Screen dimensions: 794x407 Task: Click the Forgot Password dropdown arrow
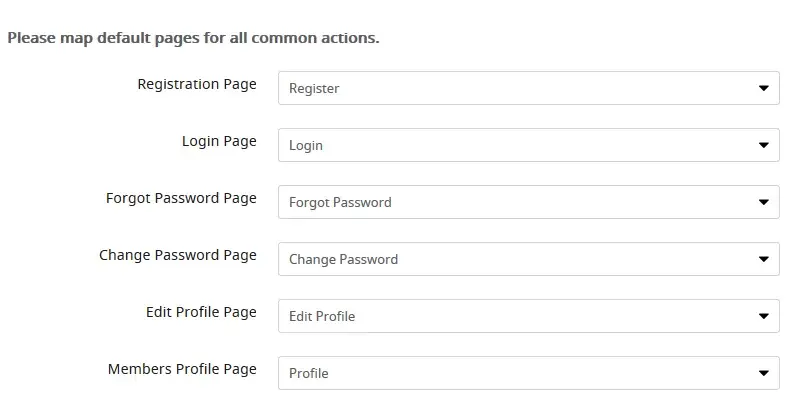pos(764,202)
